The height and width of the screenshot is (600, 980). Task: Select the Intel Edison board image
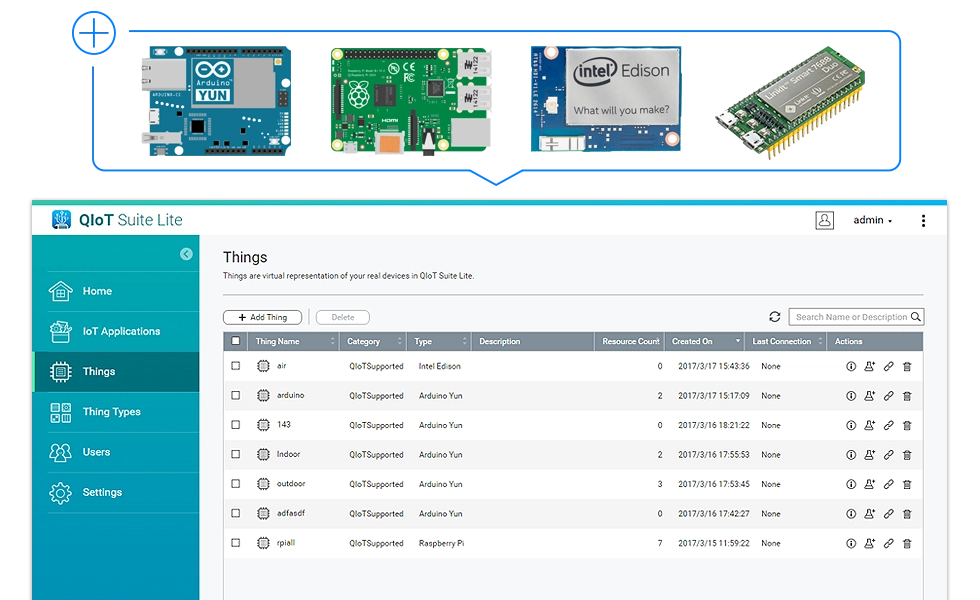pos(606,99)
